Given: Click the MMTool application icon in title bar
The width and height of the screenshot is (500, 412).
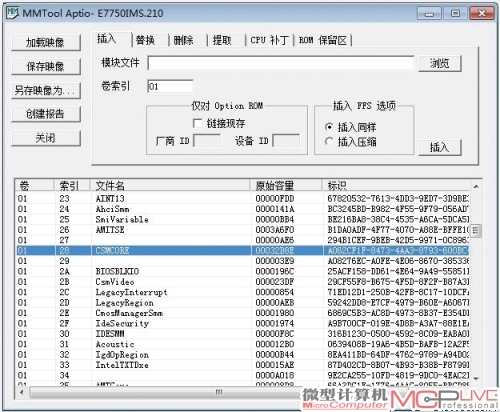Looking at the screenshot, I should 13,13.
